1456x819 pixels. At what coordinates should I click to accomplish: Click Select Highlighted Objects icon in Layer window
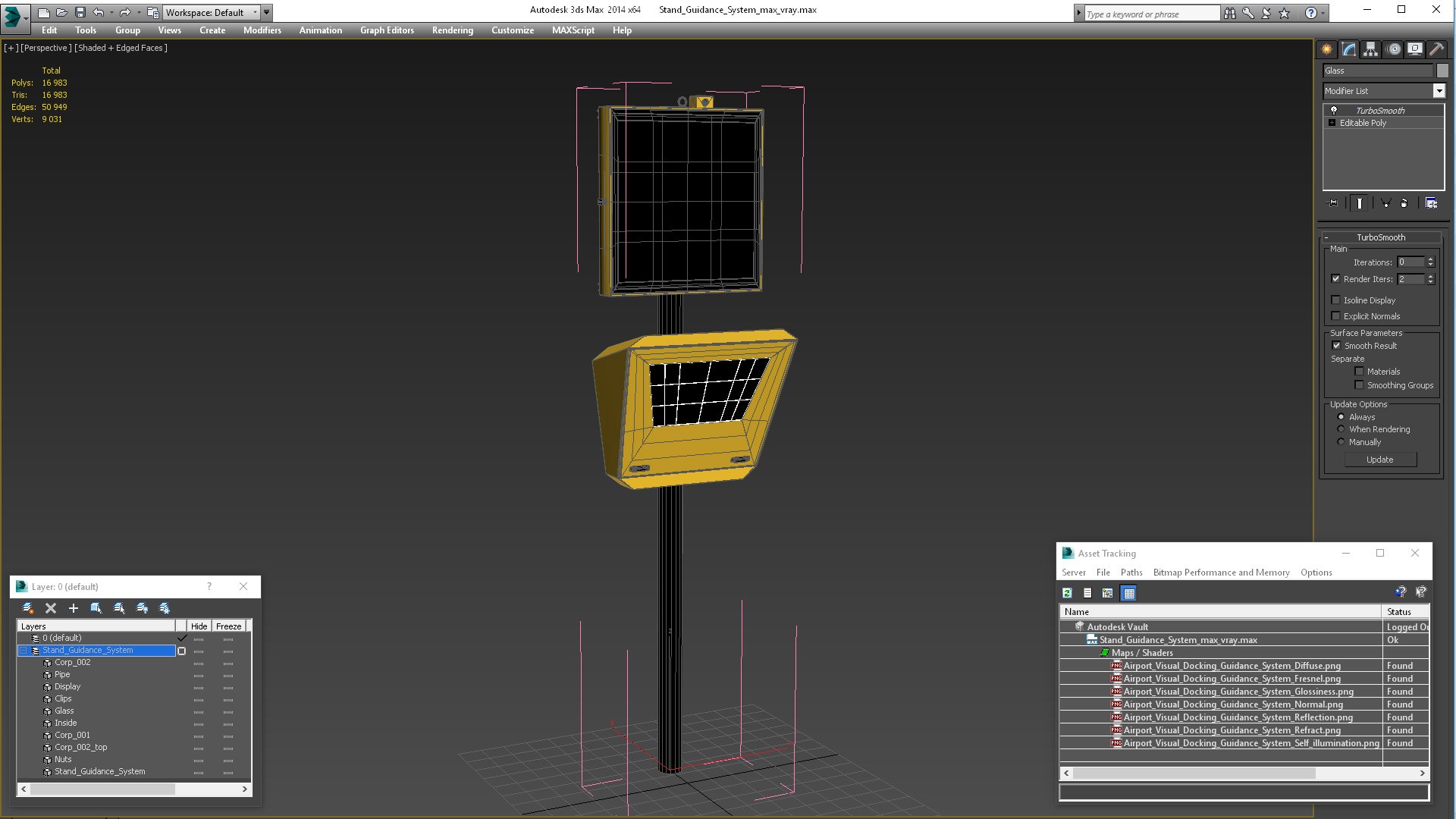point(96,608)
